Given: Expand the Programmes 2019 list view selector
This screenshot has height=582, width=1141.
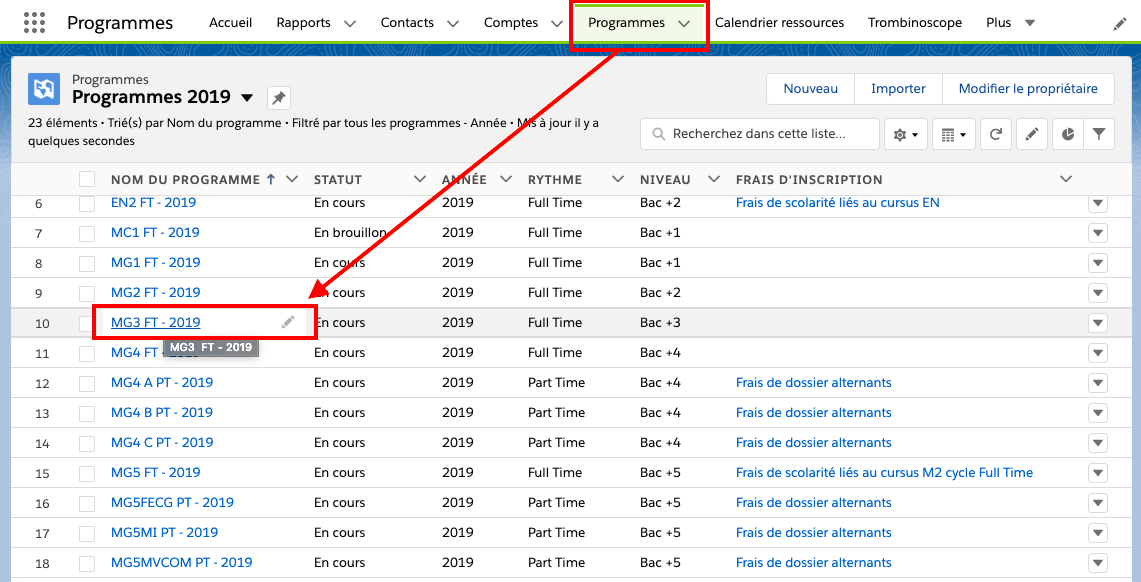Looking at the screenshot, I should [247, 98].
